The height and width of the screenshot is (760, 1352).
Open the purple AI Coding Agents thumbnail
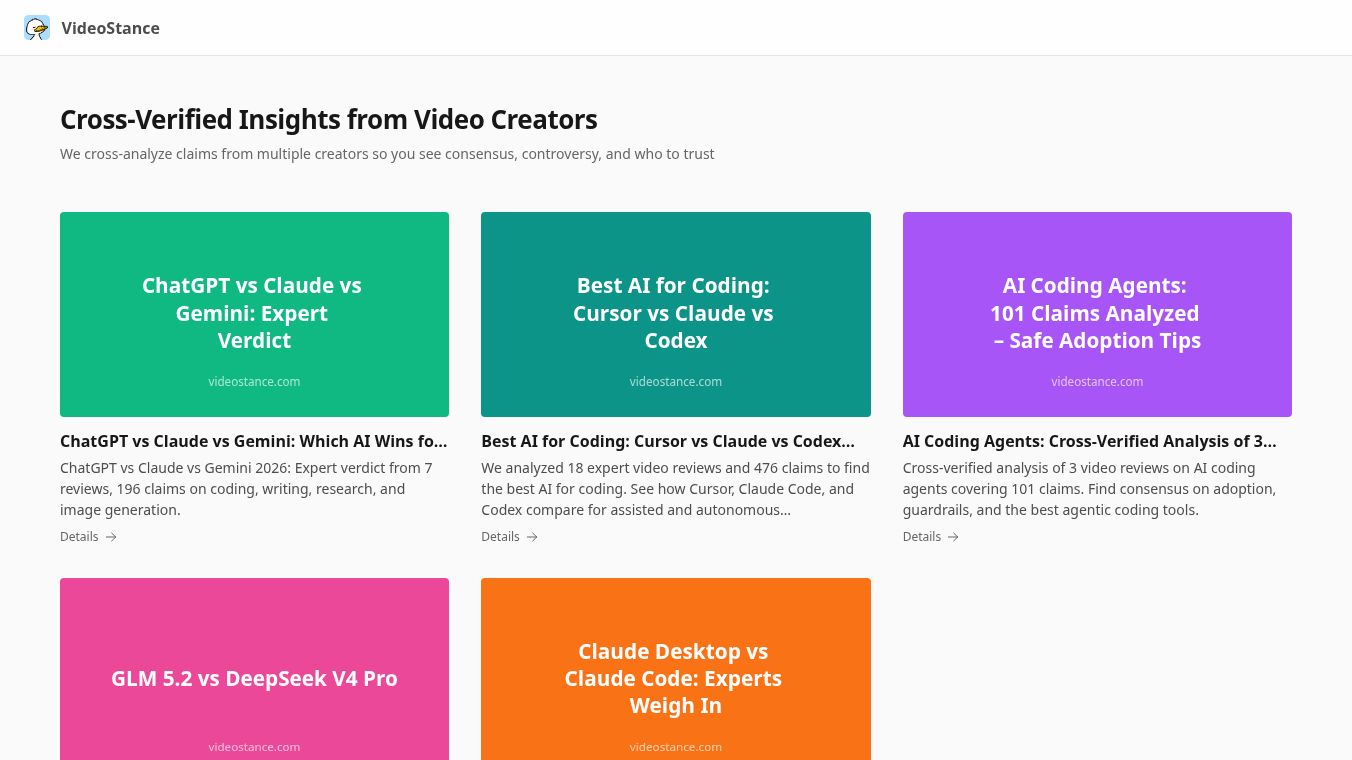(1097, 314)
